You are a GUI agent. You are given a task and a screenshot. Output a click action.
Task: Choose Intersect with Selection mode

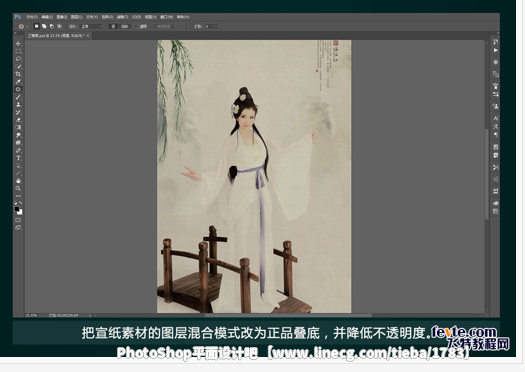point(59,26)
